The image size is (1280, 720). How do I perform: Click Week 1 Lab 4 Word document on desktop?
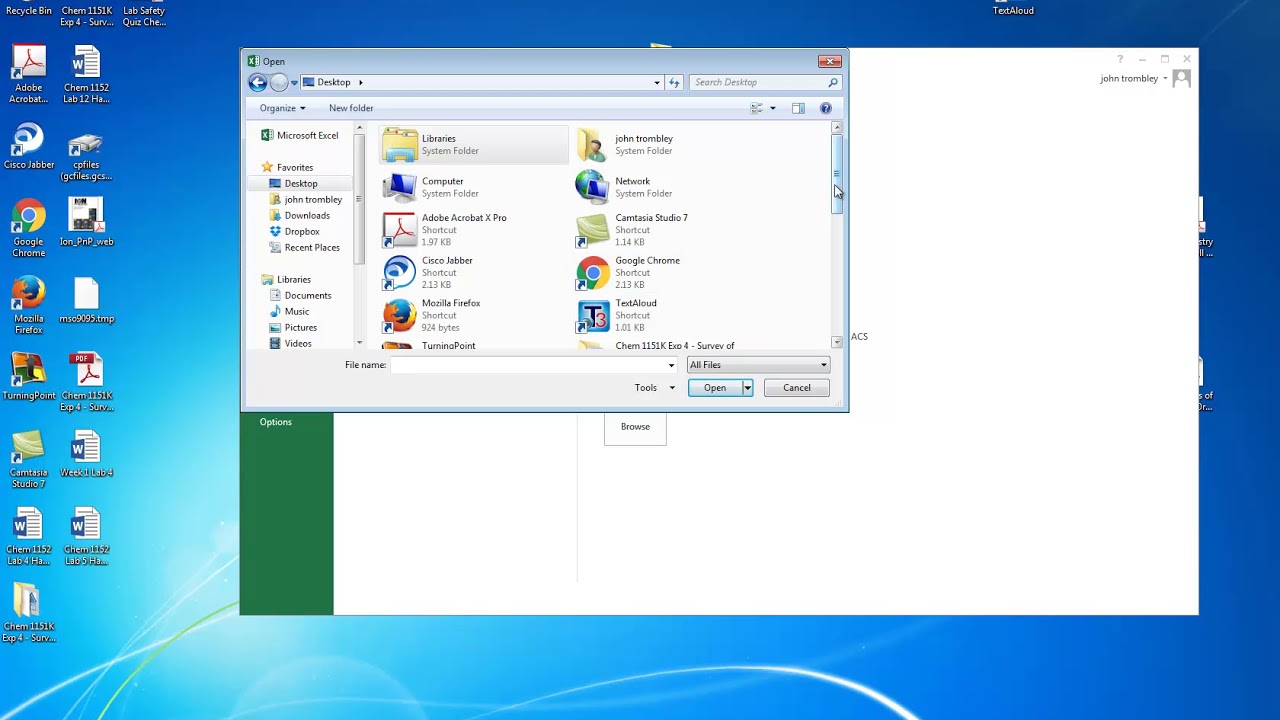tap(86, 453)
